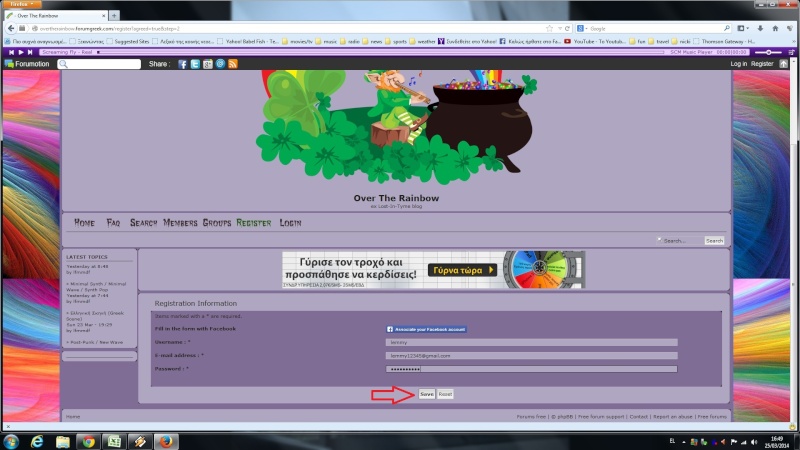Open the movies/tv bookmarks folder

coord(297,41)
